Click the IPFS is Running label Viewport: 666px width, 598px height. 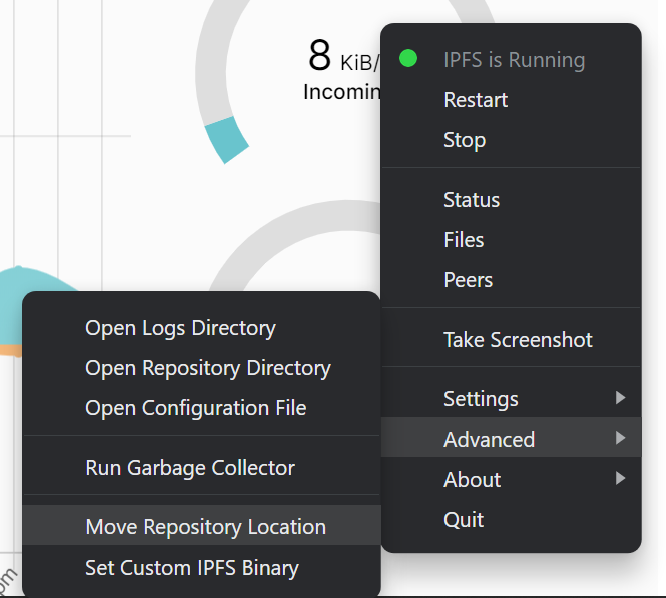tap(514, 60)
